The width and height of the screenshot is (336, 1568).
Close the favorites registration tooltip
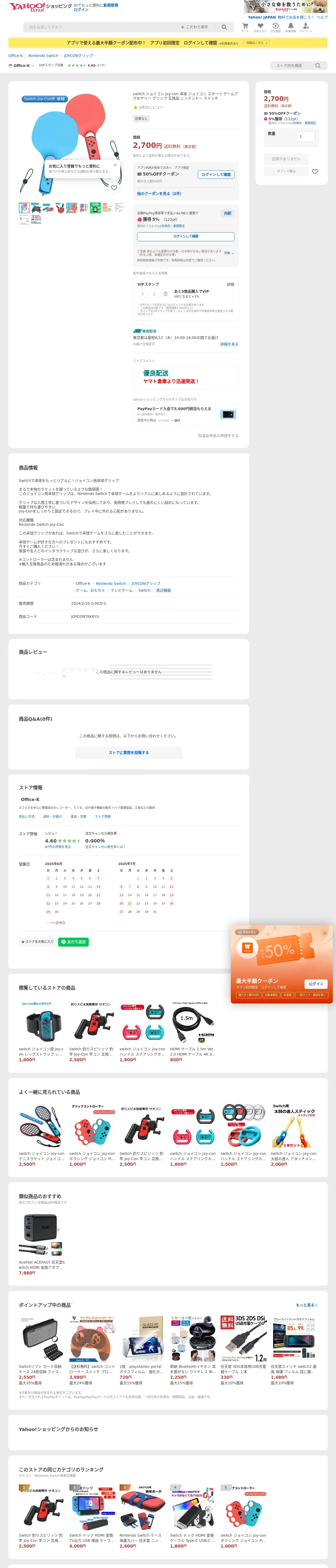[x=115, y=165]
